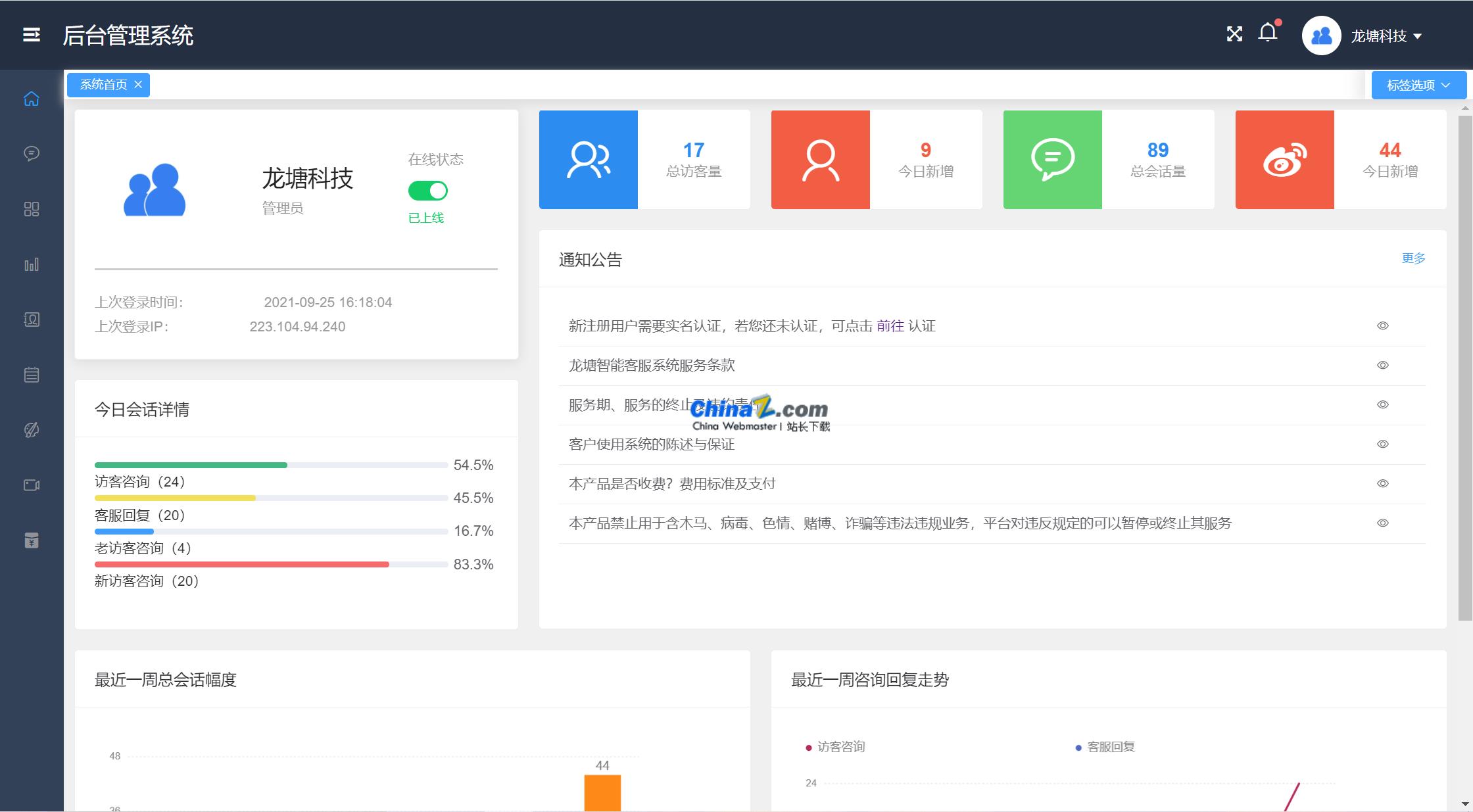1473x812 pixels.
Task: Click red single-user new today tile
Action: (x=821, y=160)
